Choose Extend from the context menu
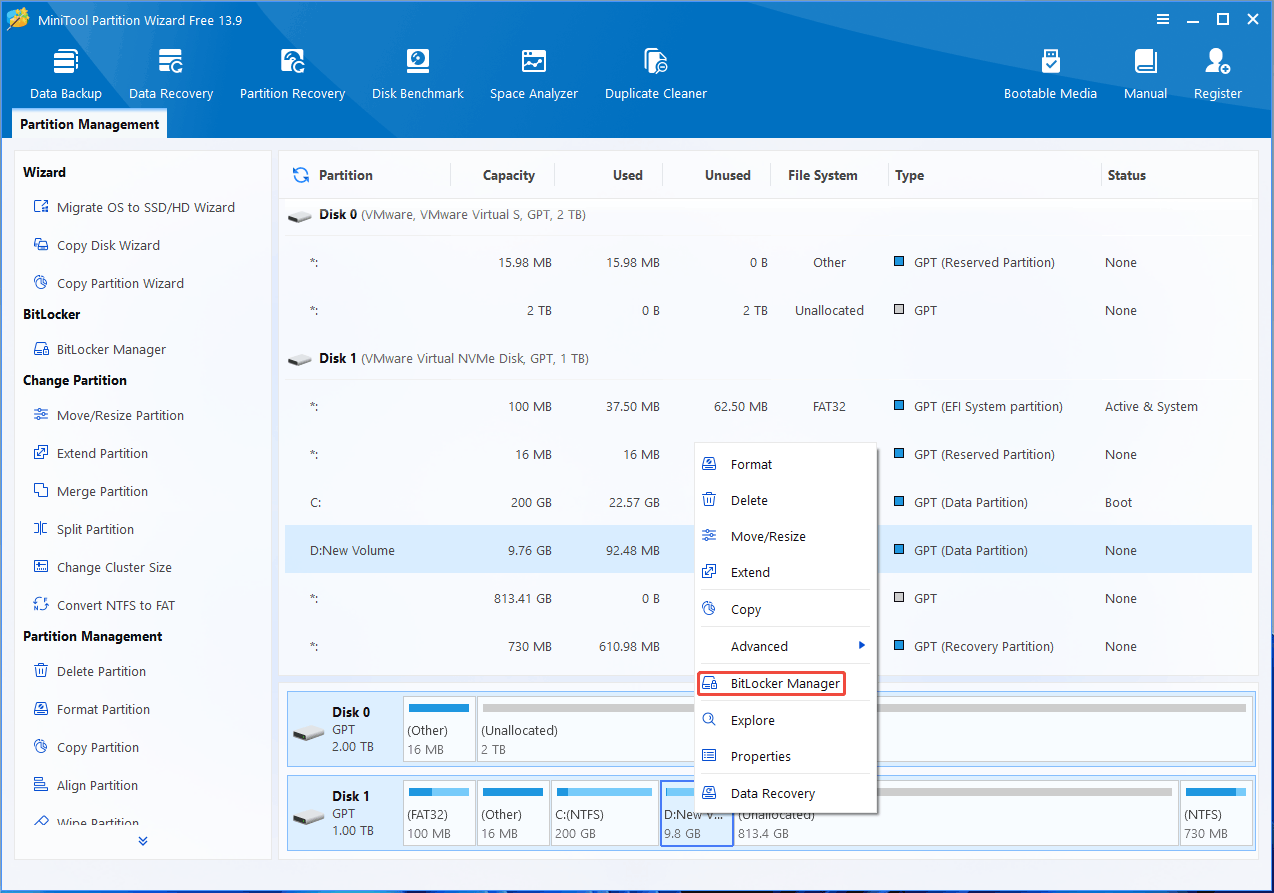 click(x=785, y=572)
